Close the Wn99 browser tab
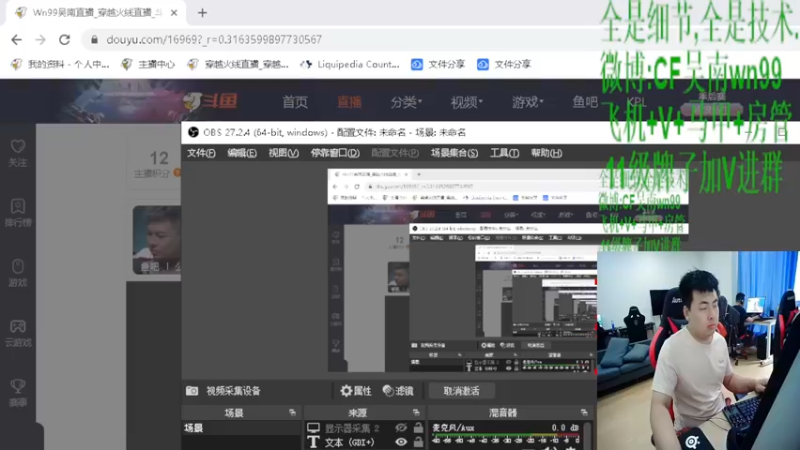 pyautogui.click(x=174, y=13)
